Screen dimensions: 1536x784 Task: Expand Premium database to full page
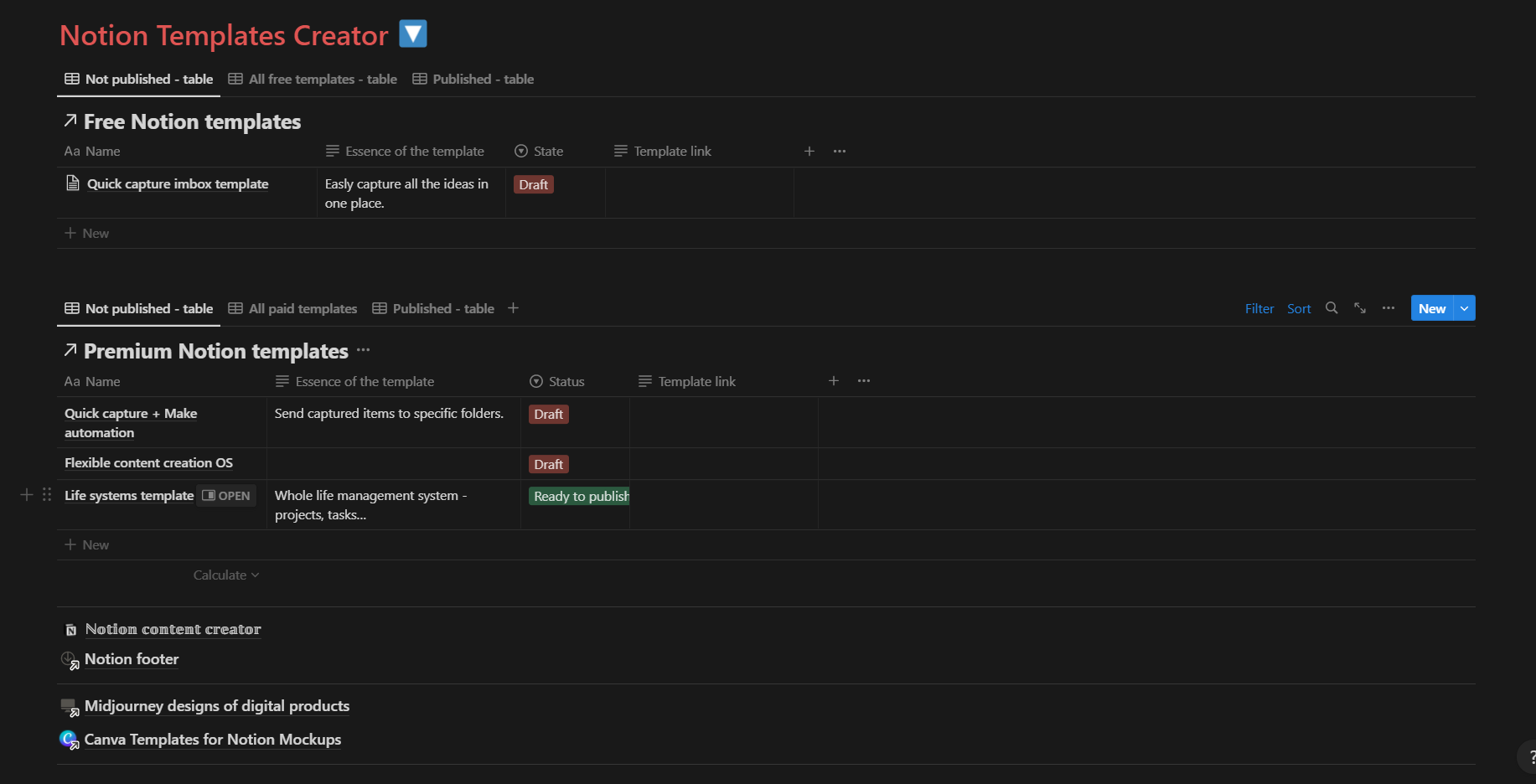(1360, 308)
